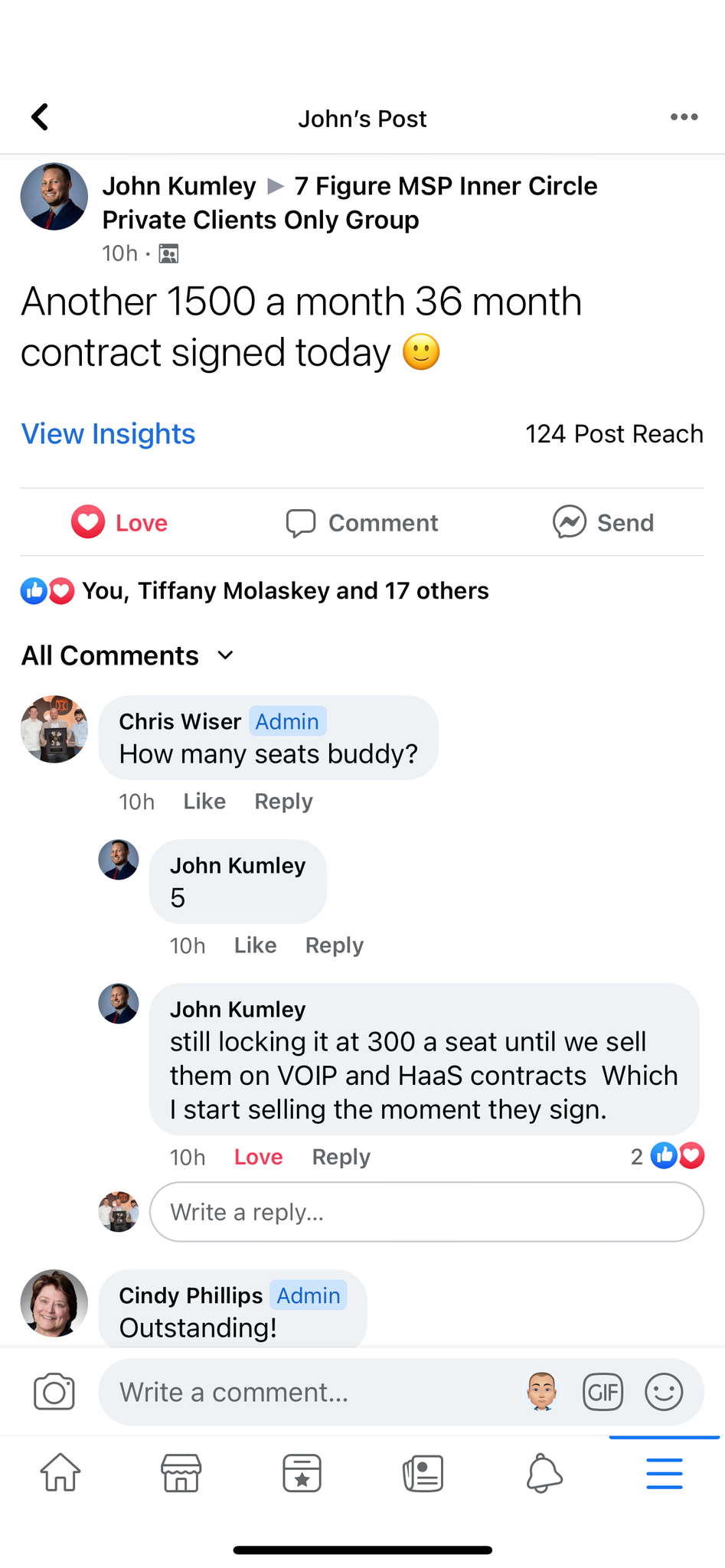
Task: Reply to Chris Wiser's comment
Action: click(x=283, y=802)
